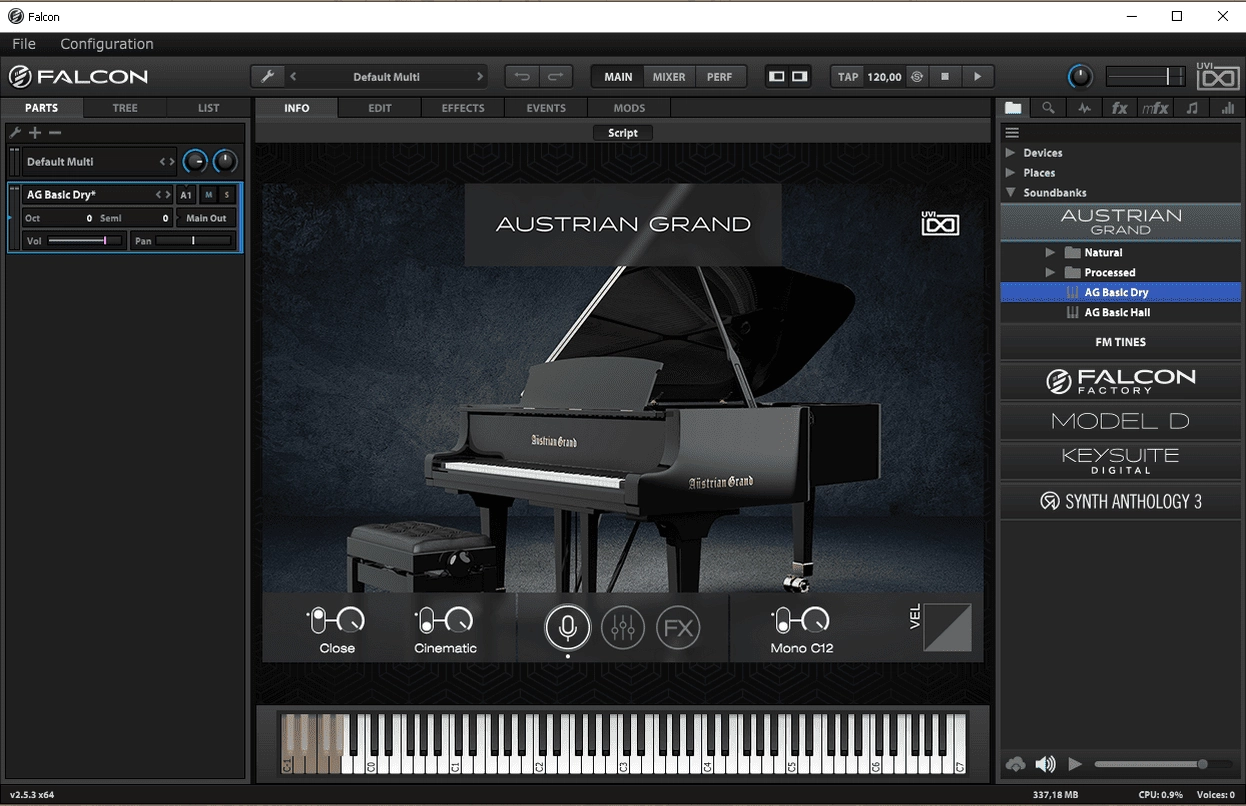This screenshot has height=806, width=1246.
Task: Add a new part with the plus icon
Action: [35, 133]
